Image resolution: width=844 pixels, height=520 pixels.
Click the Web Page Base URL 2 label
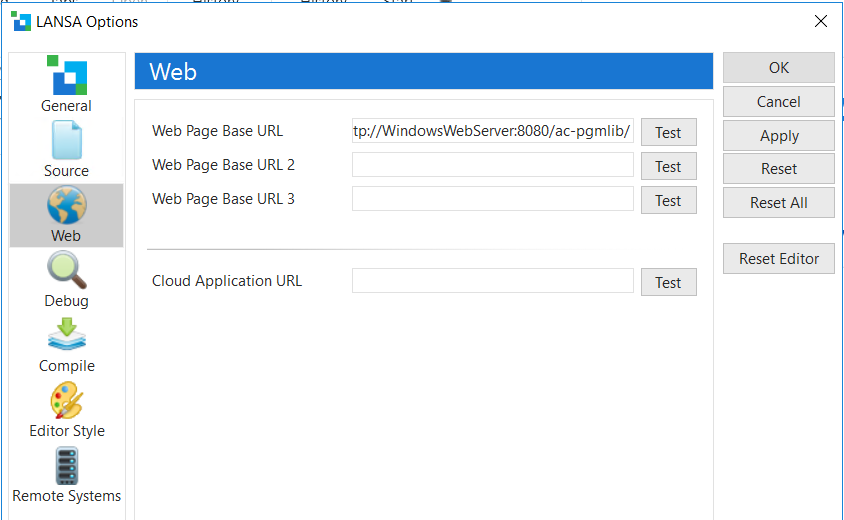pos(223,165)
